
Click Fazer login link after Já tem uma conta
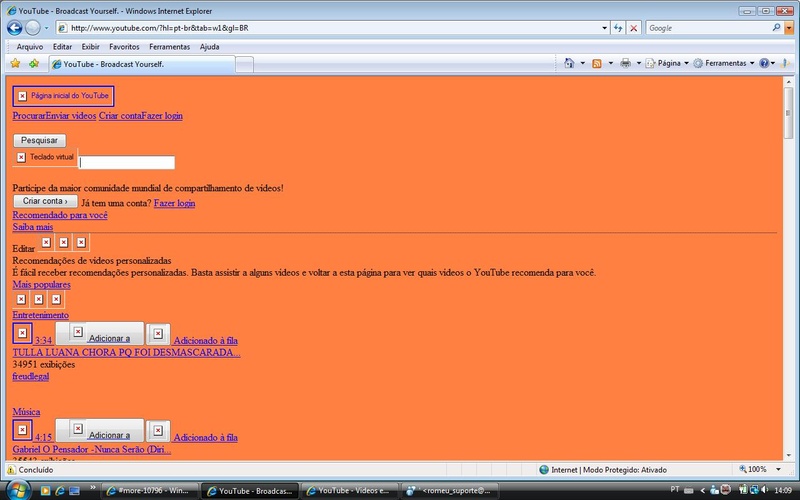tap(174, 203)
